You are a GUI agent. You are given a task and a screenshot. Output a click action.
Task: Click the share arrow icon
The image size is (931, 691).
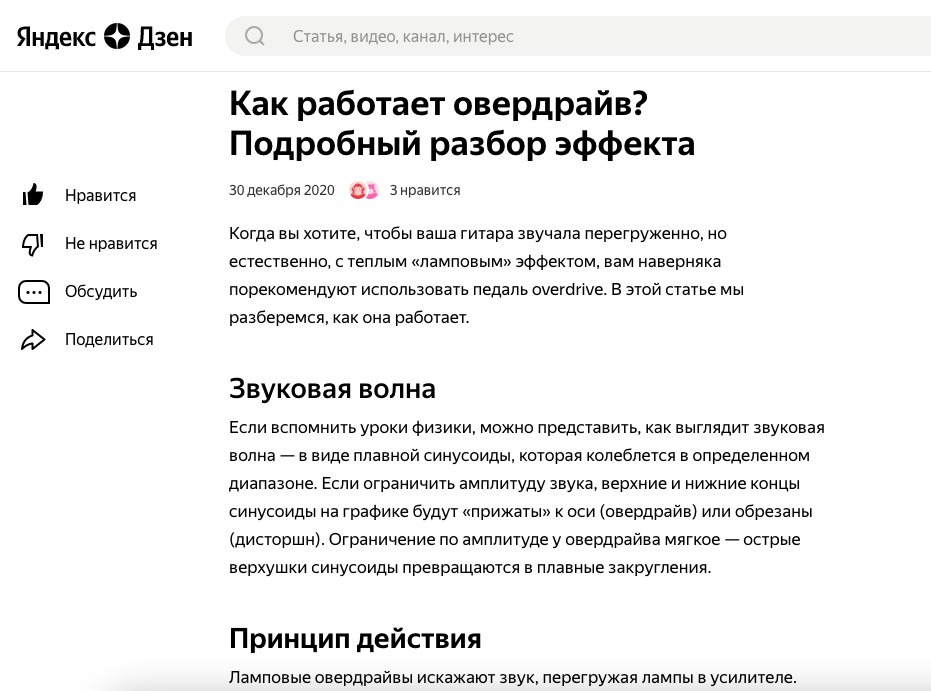(33, 340)
